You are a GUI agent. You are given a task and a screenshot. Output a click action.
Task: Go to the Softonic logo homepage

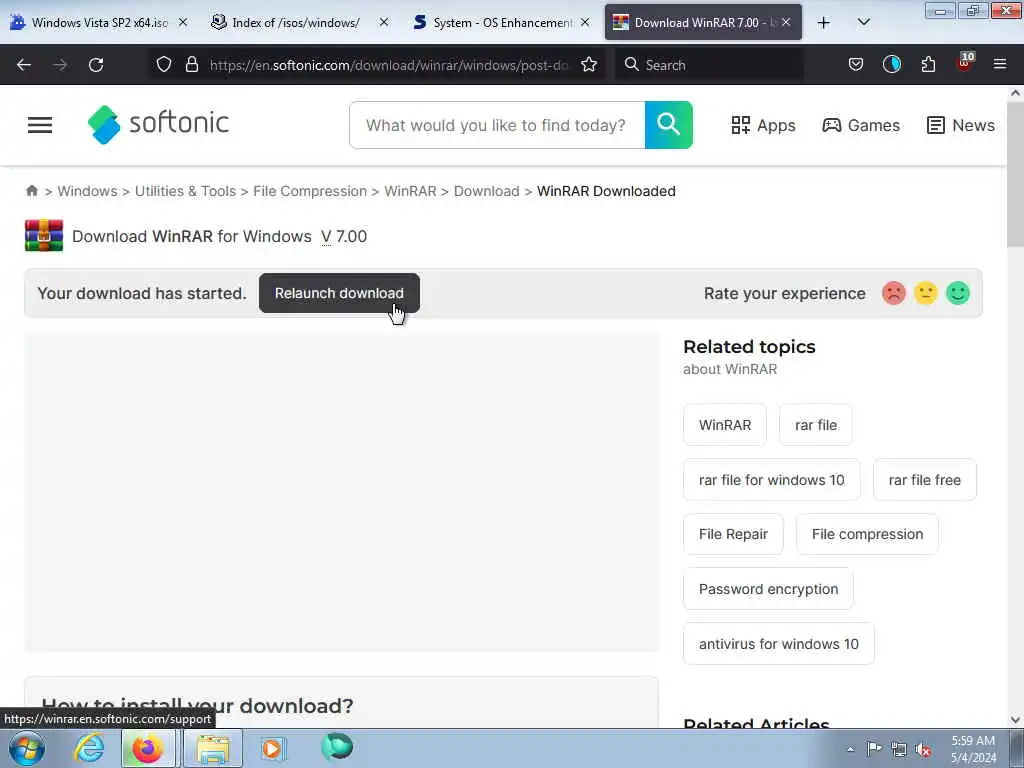pyautogui.click(x=159, y=124)
